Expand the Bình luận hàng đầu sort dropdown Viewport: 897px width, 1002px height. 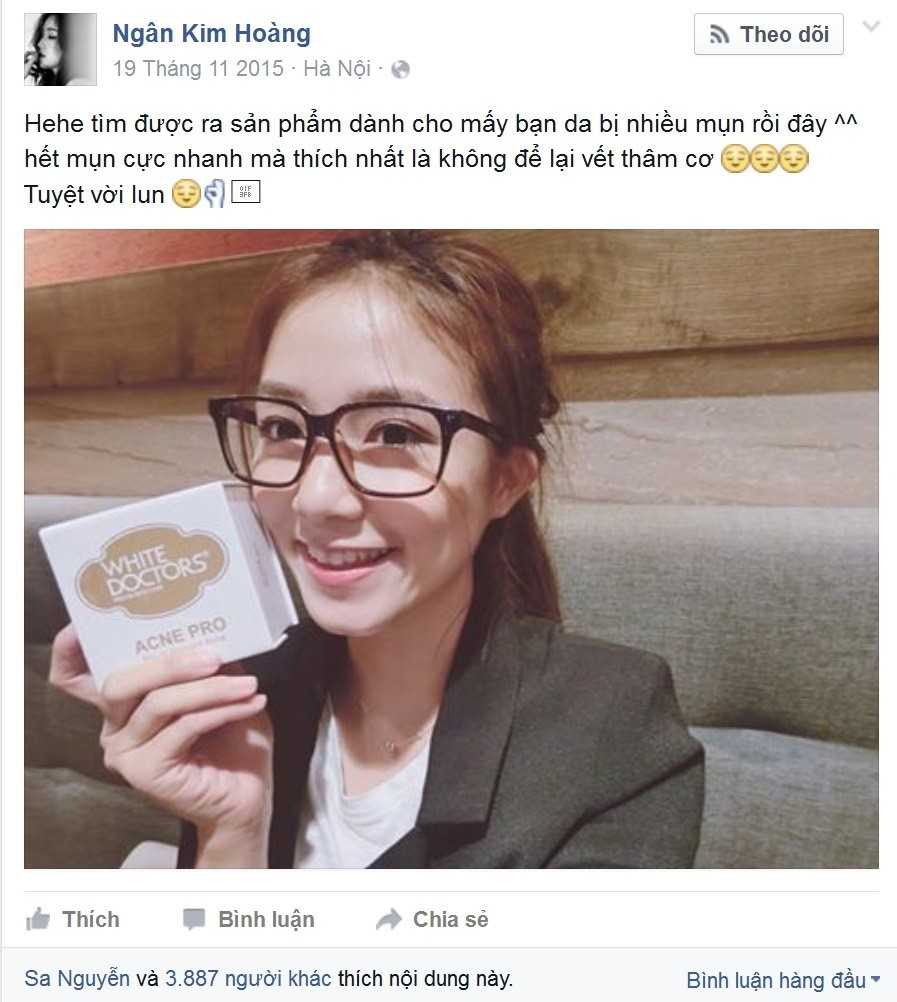(783, 980)
